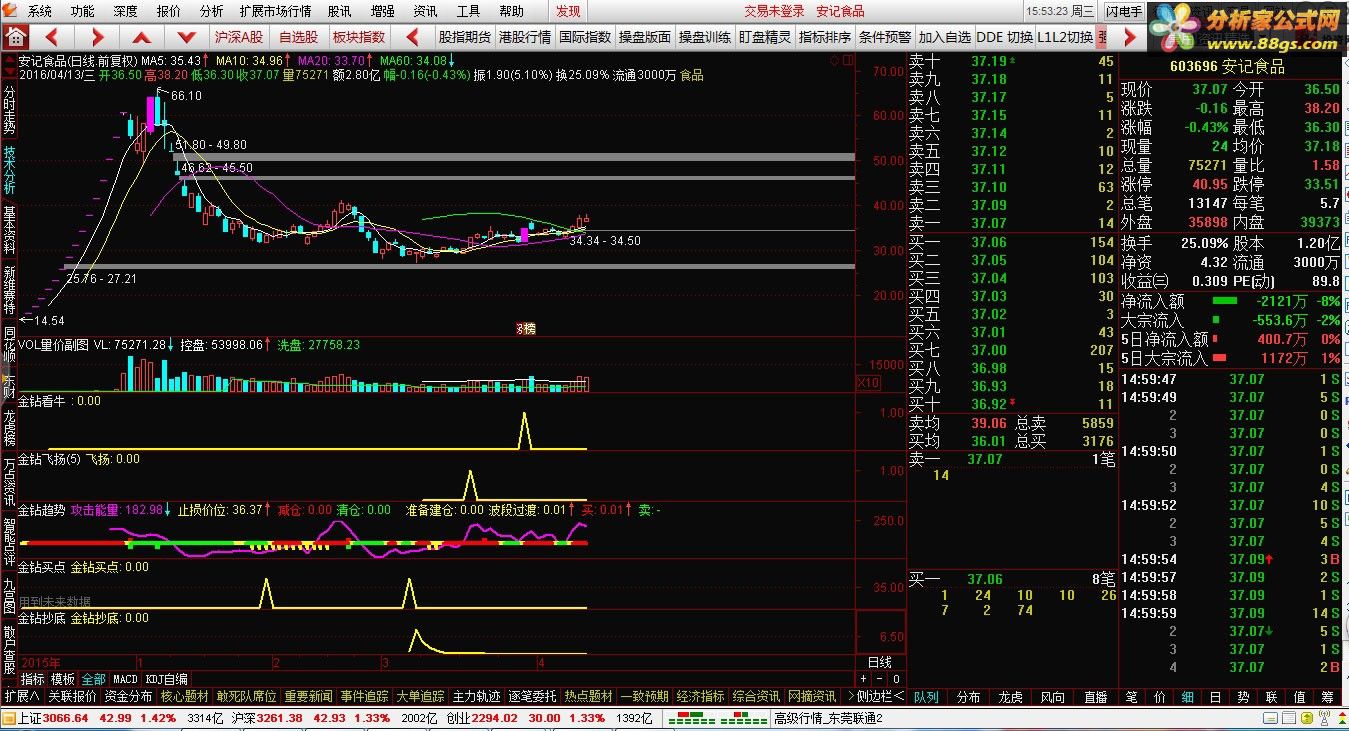This screenshot has width=1349, height=731.
Task: Click the 板块指数 toolbar button
Action: click(359, 37)
